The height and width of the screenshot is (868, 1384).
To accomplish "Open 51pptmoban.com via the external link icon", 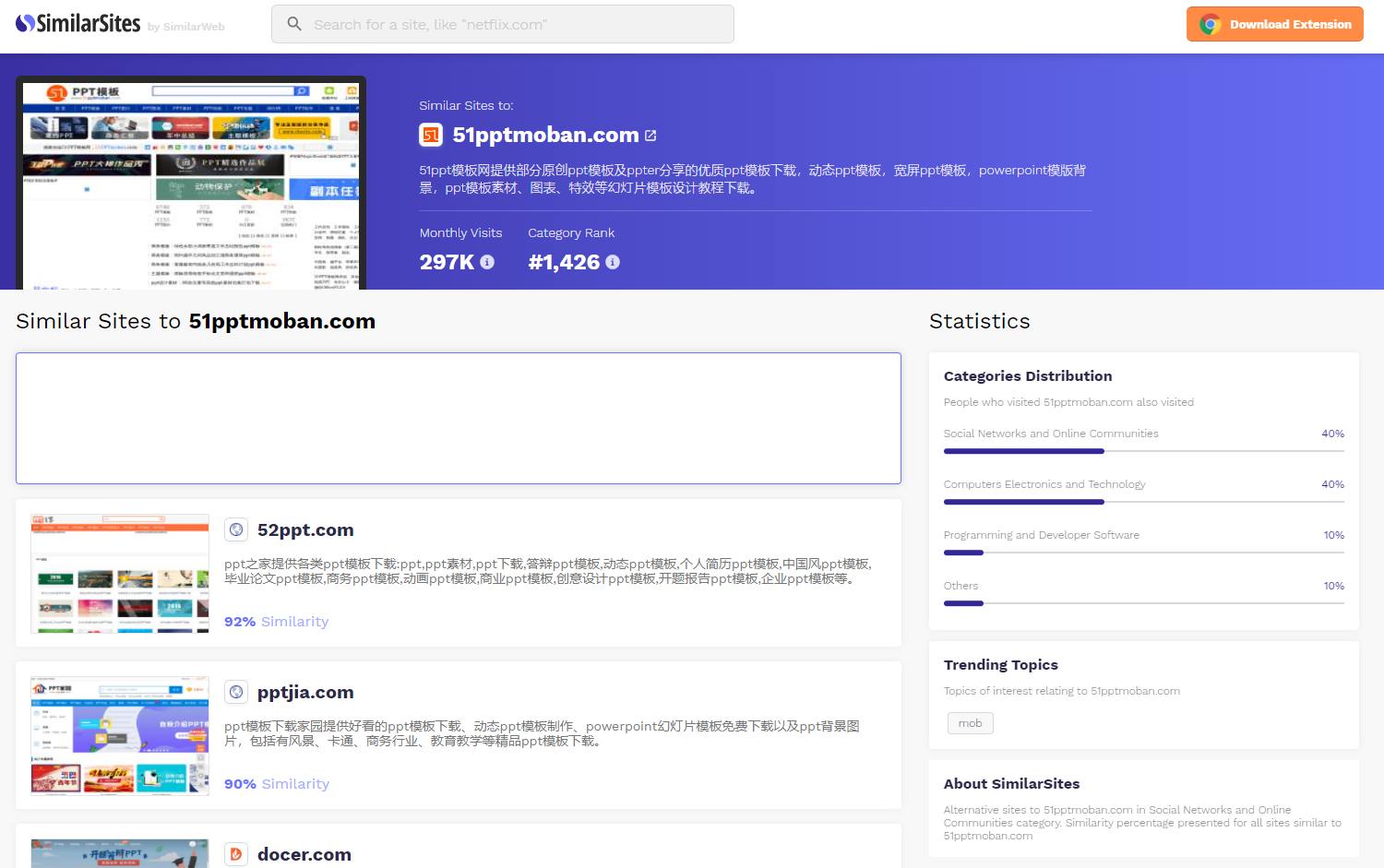I will tap(650, 136).
